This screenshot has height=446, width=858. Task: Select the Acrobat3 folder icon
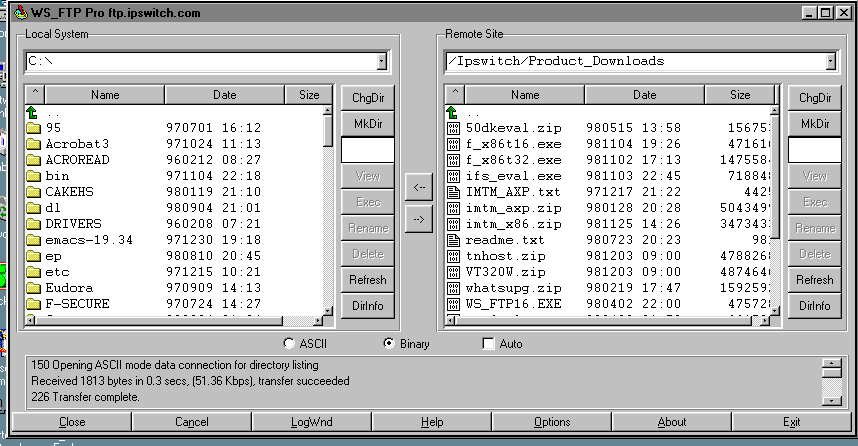(33, 144)
